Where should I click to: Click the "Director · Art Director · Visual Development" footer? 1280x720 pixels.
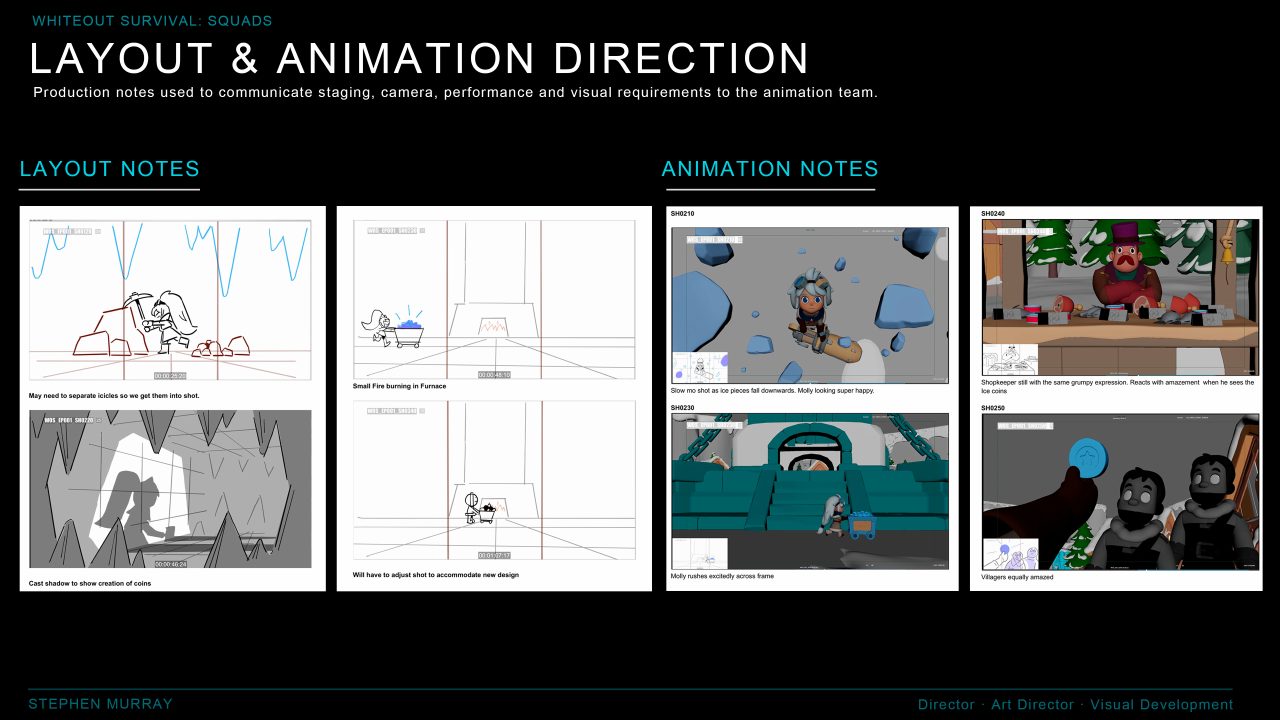pos(1075,705)
